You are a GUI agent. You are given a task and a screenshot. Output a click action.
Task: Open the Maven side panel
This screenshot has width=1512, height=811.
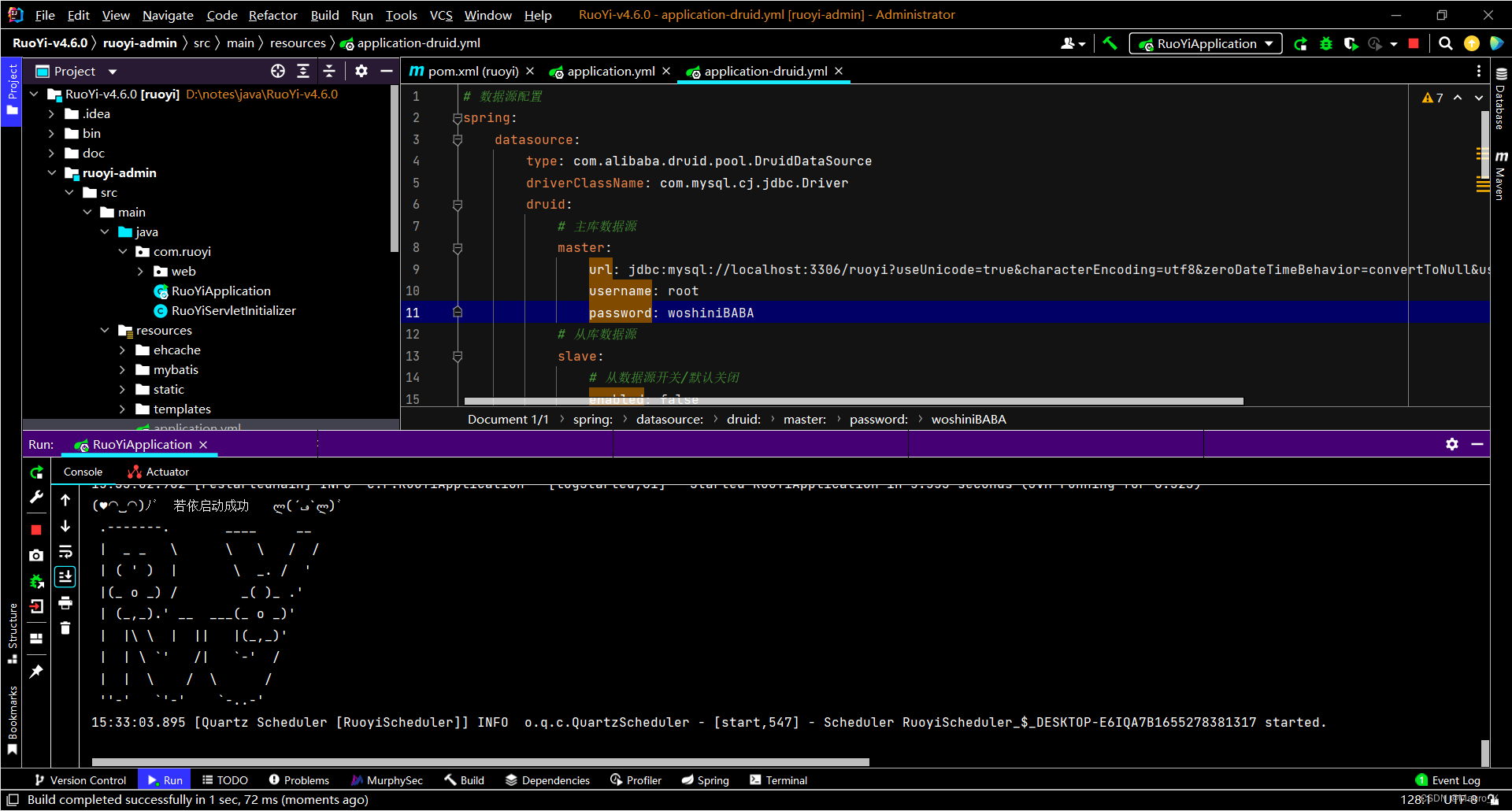(1500, 175)
